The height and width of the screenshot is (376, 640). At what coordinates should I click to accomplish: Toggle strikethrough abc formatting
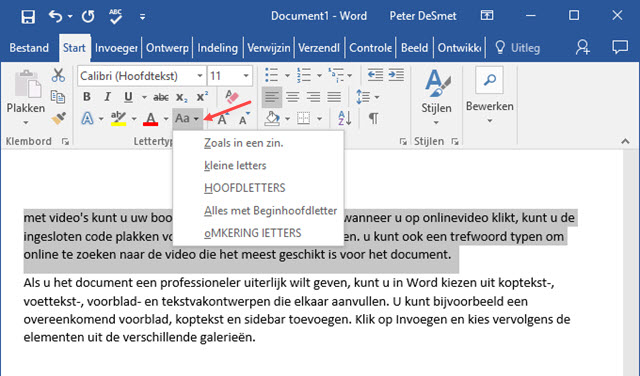tap(161, 97)
